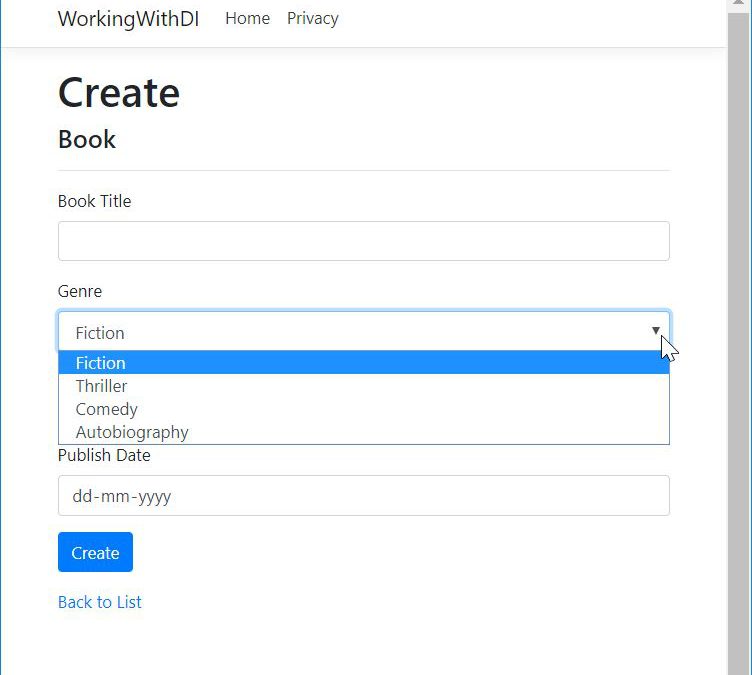Open the Home navigation link
Image resolution: width=752 pixels, height=675 pixels.
[247, 18]
